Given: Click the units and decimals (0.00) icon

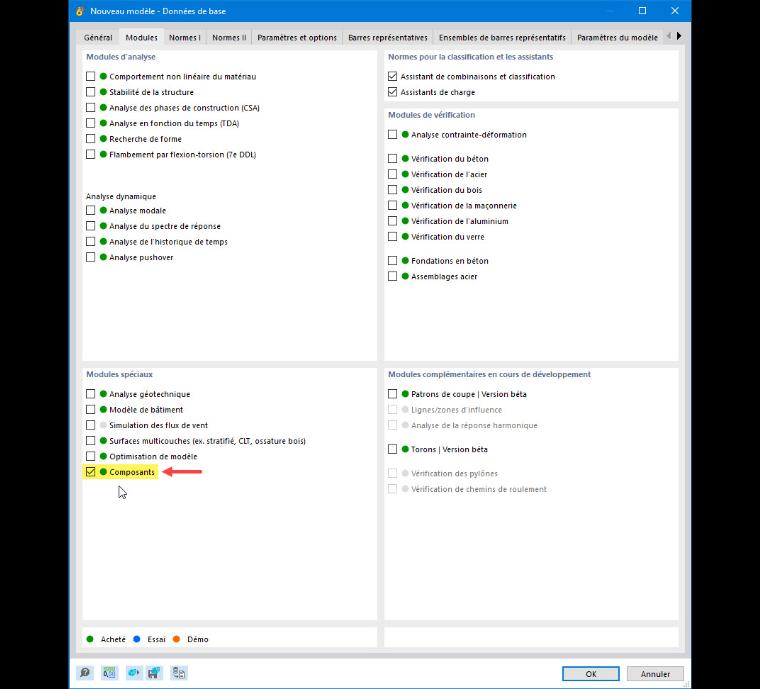Looking at the screenshot, I should pos(110,673).
